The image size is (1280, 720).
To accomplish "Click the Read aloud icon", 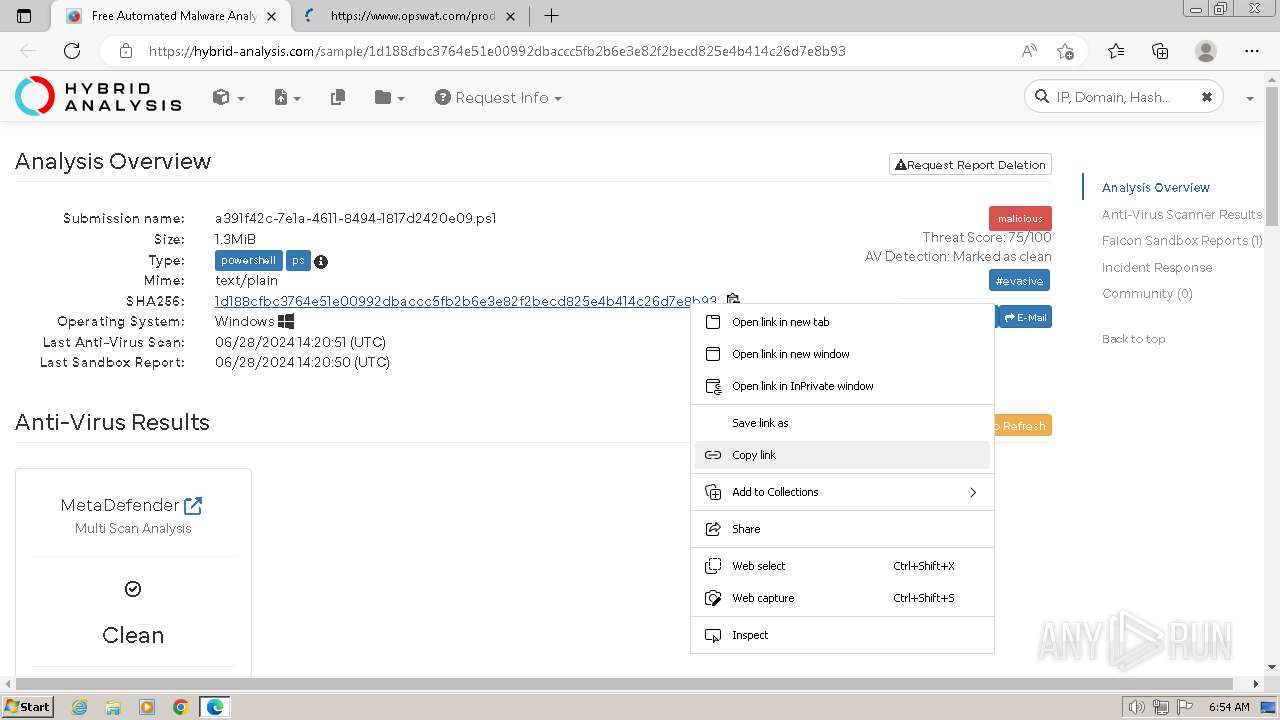I will point(1029,51).
